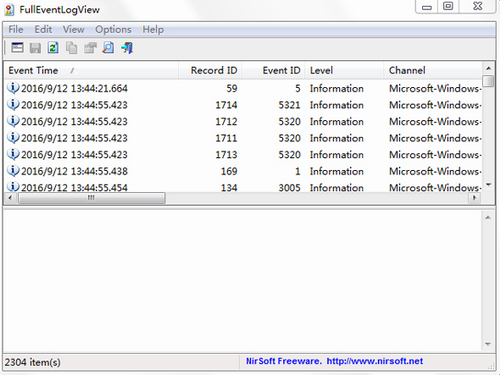Image resolution: width=500 pixels, height=375 pixels.
Task: Click the Save Selected Items disk icon
Action: (35, 48)
